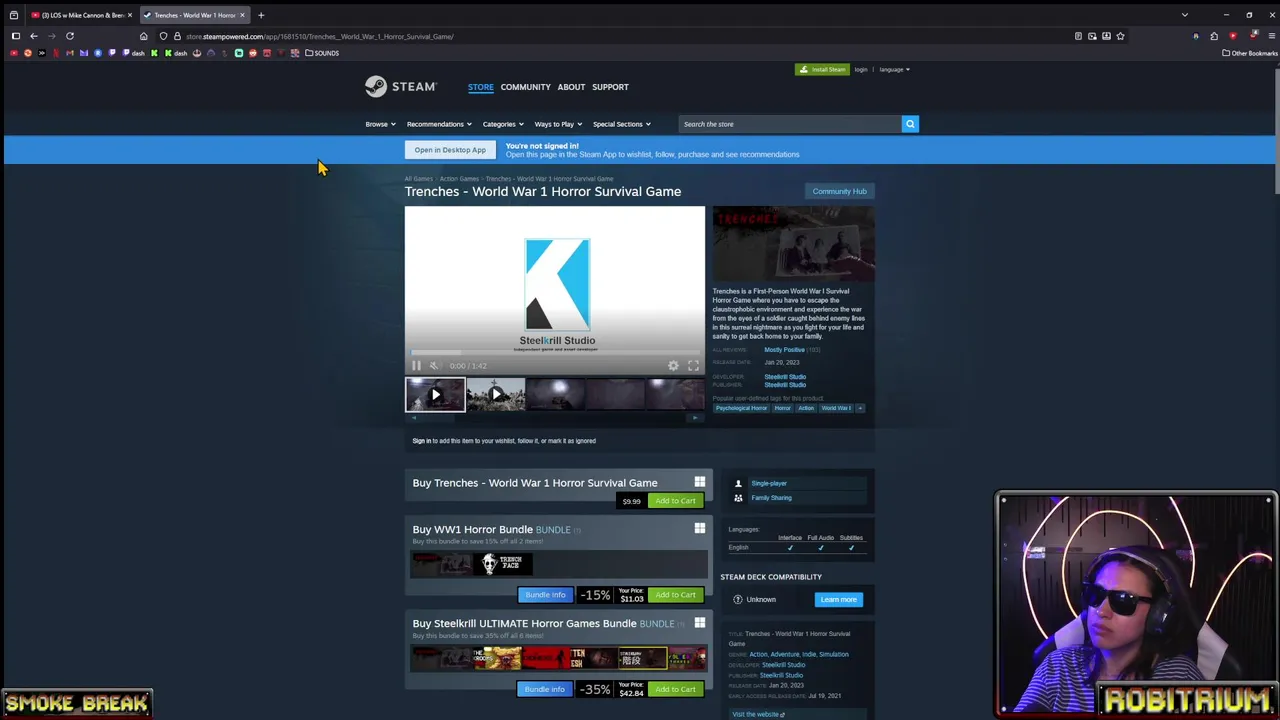
Task: Click inside the Search the store field
Action: [790, 124]
